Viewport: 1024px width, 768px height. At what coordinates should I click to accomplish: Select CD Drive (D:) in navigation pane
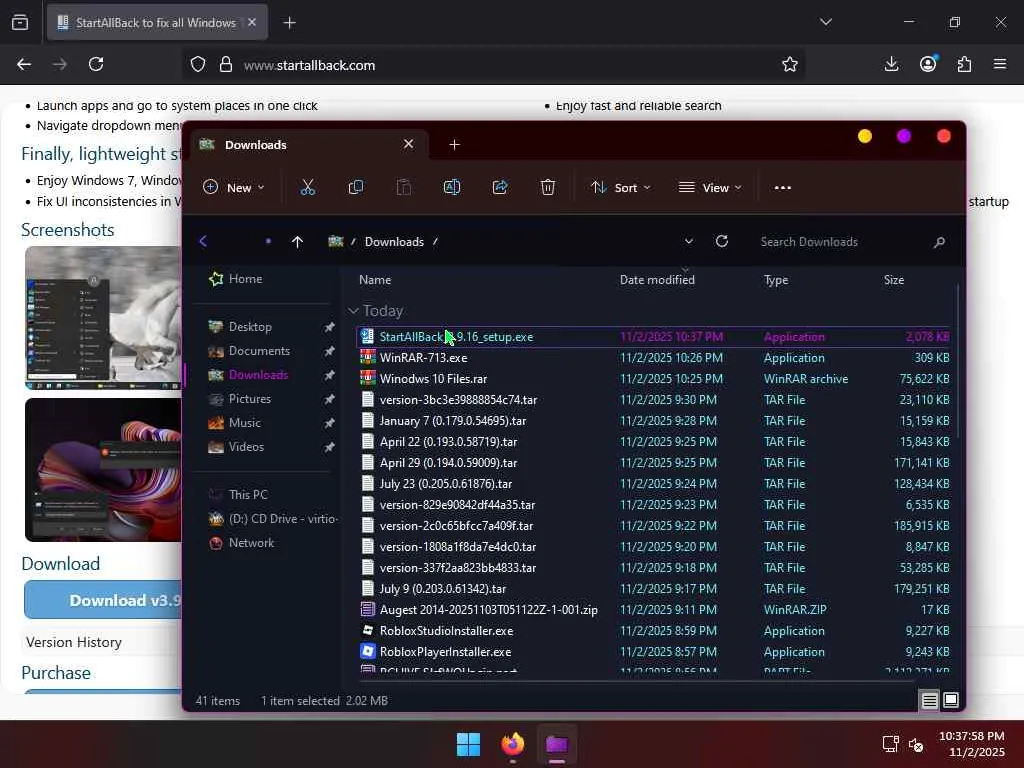272,519
